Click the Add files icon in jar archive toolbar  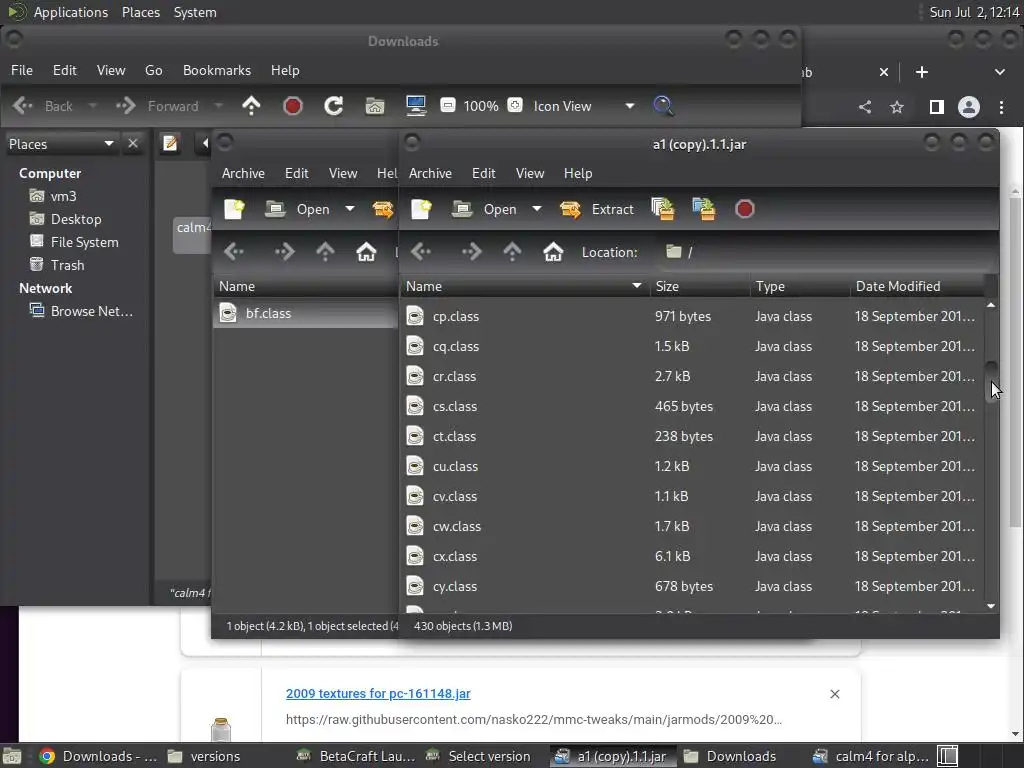[x=663, y=209]
